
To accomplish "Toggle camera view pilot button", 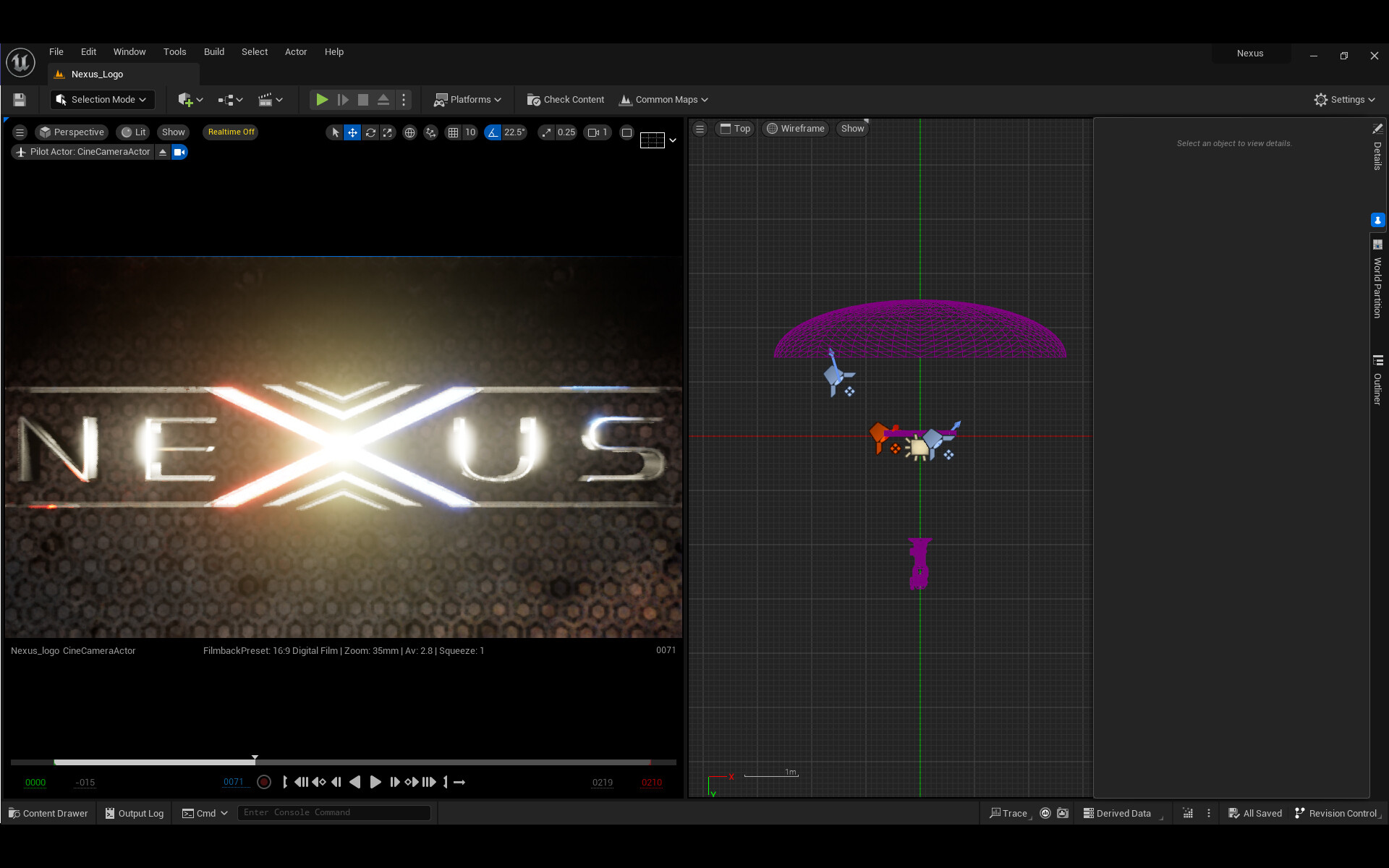I will coord(179,152).
